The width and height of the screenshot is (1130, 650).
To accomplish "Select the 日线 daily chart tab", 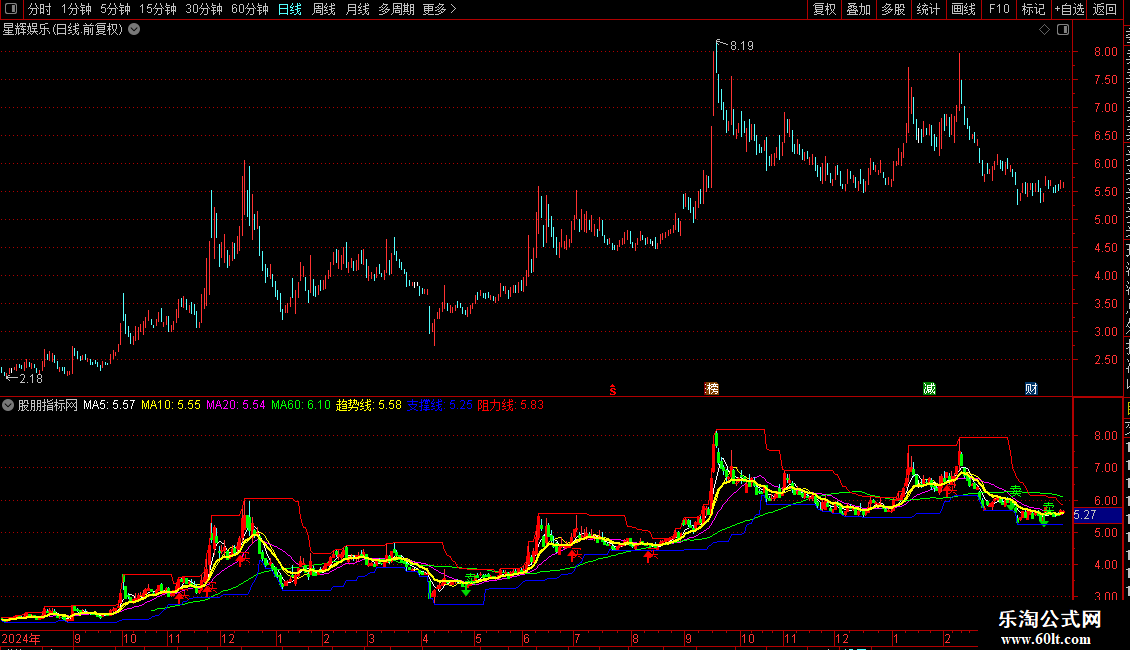I will (x=290, y=9).
